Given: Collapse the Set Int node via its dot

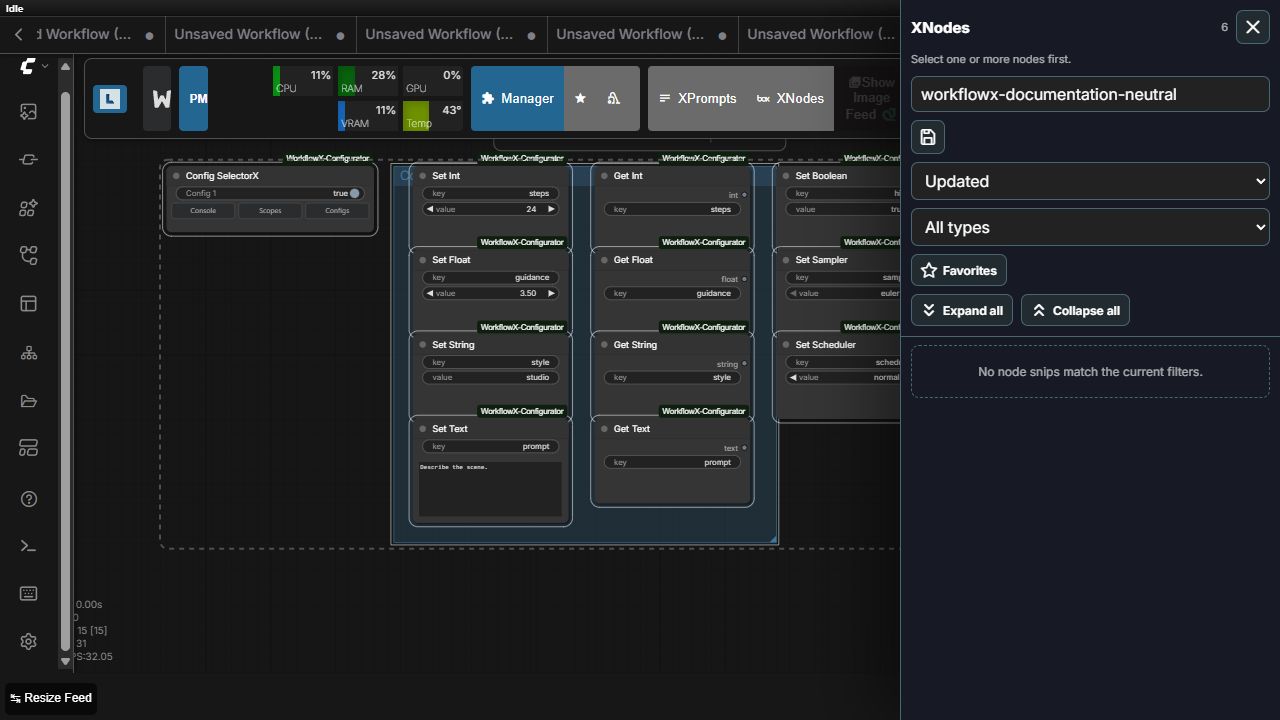Looking at the screenshot, I should (x=423, y=176).
